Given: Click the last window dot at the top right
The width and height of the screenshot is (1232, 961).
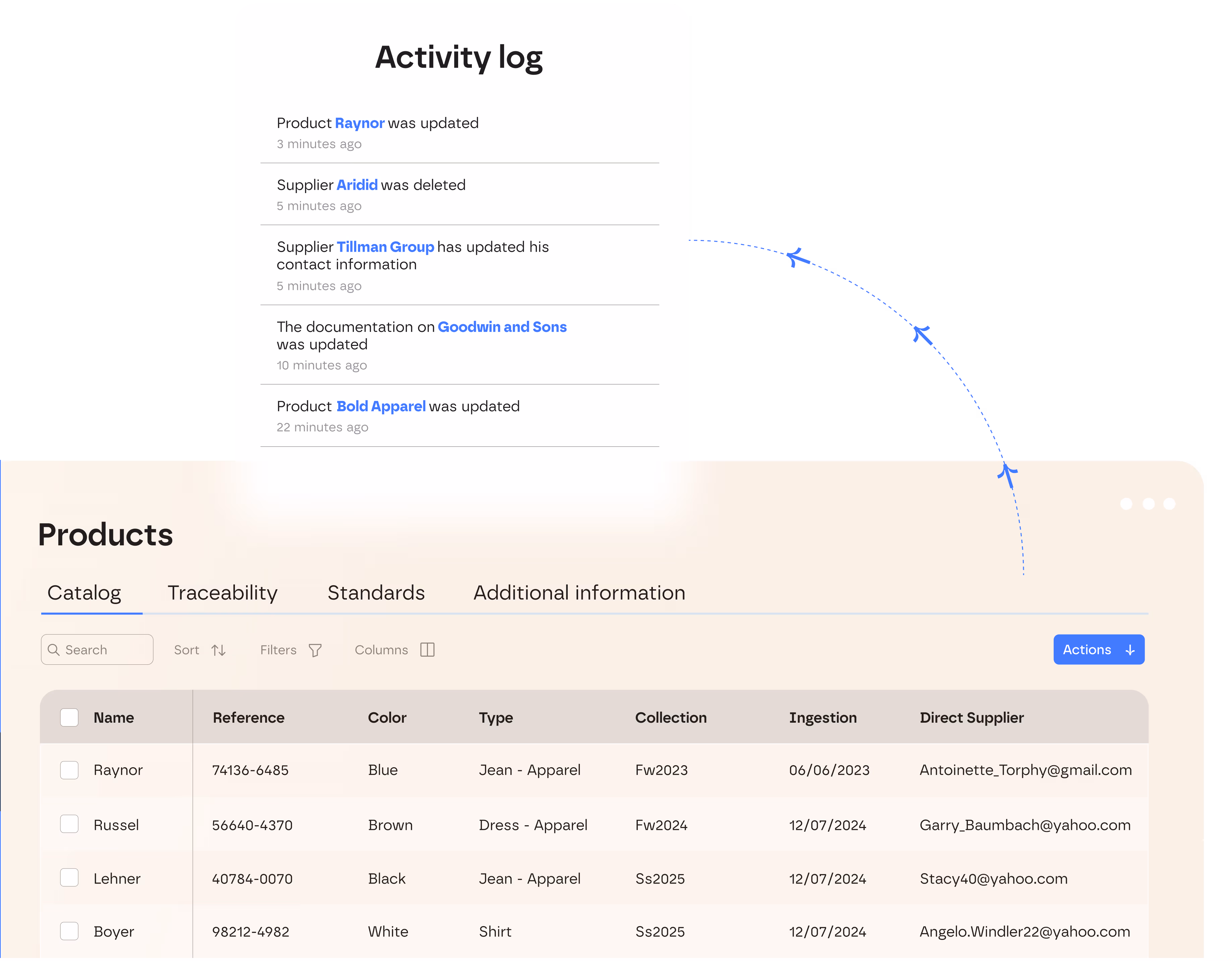Looking at the screenshot, I should point(1169,504).
